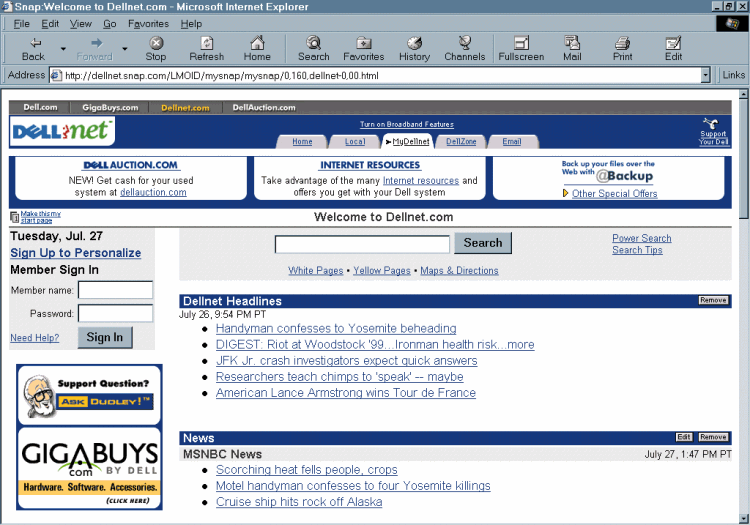Open the Mail toolbar button

pyautogui.click(x=572, y=48)
